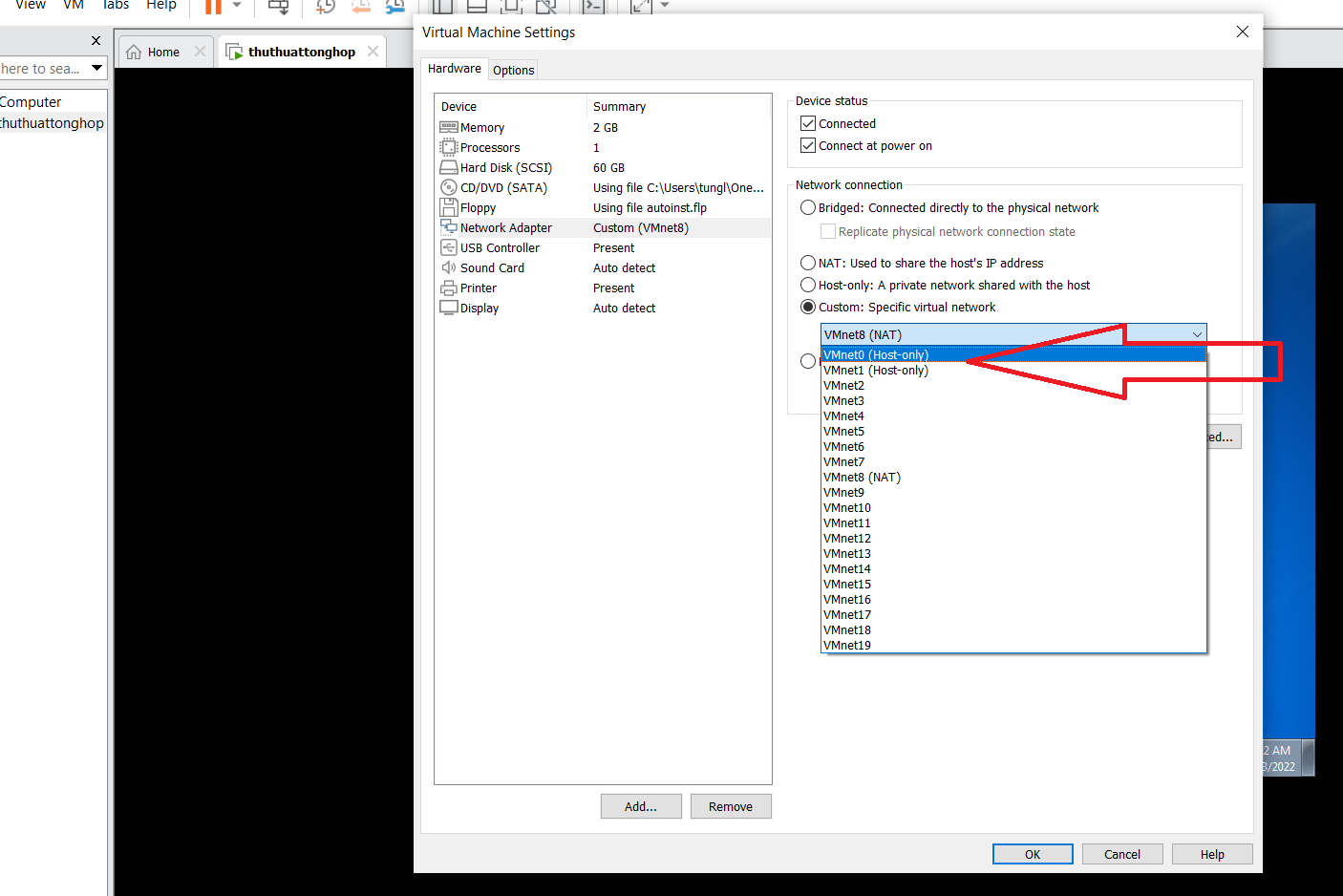Select the Memory device icon
1343x896 pixels.
pyautogui.click(x=449, y=127)
